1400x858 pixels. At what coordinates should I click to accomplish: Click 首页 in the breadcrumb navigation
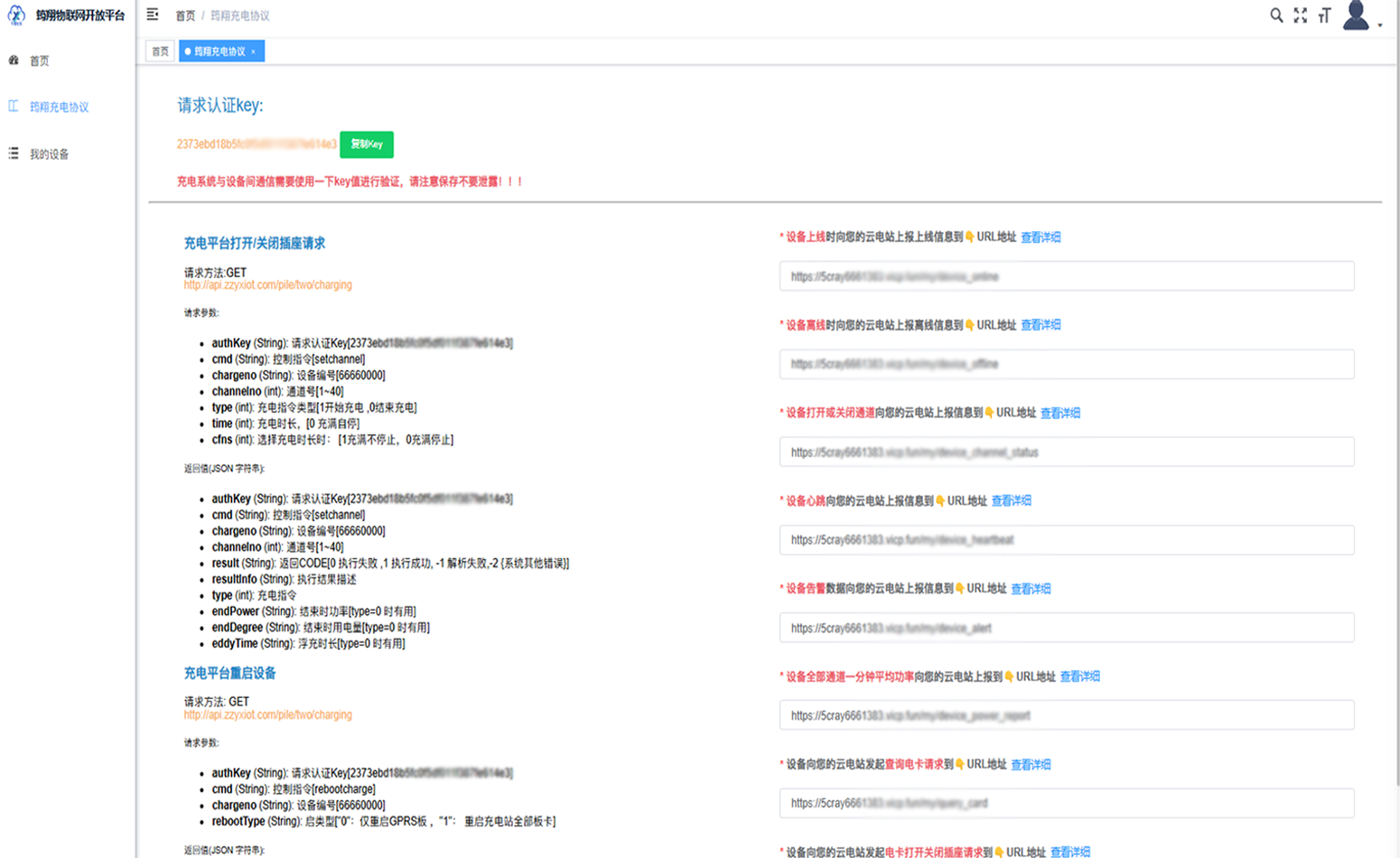pos(186,14)
